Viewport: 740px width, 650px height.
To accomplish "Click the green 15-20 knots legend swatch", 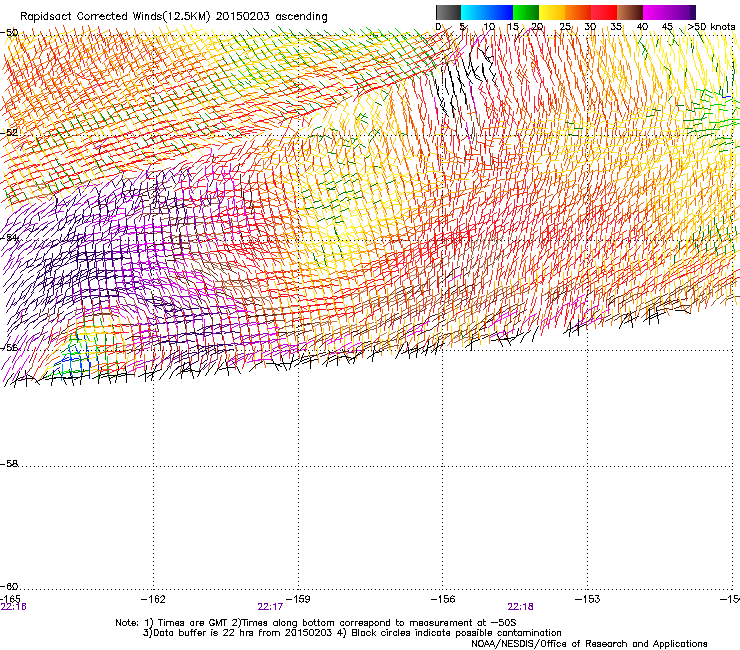I will 526,12.
